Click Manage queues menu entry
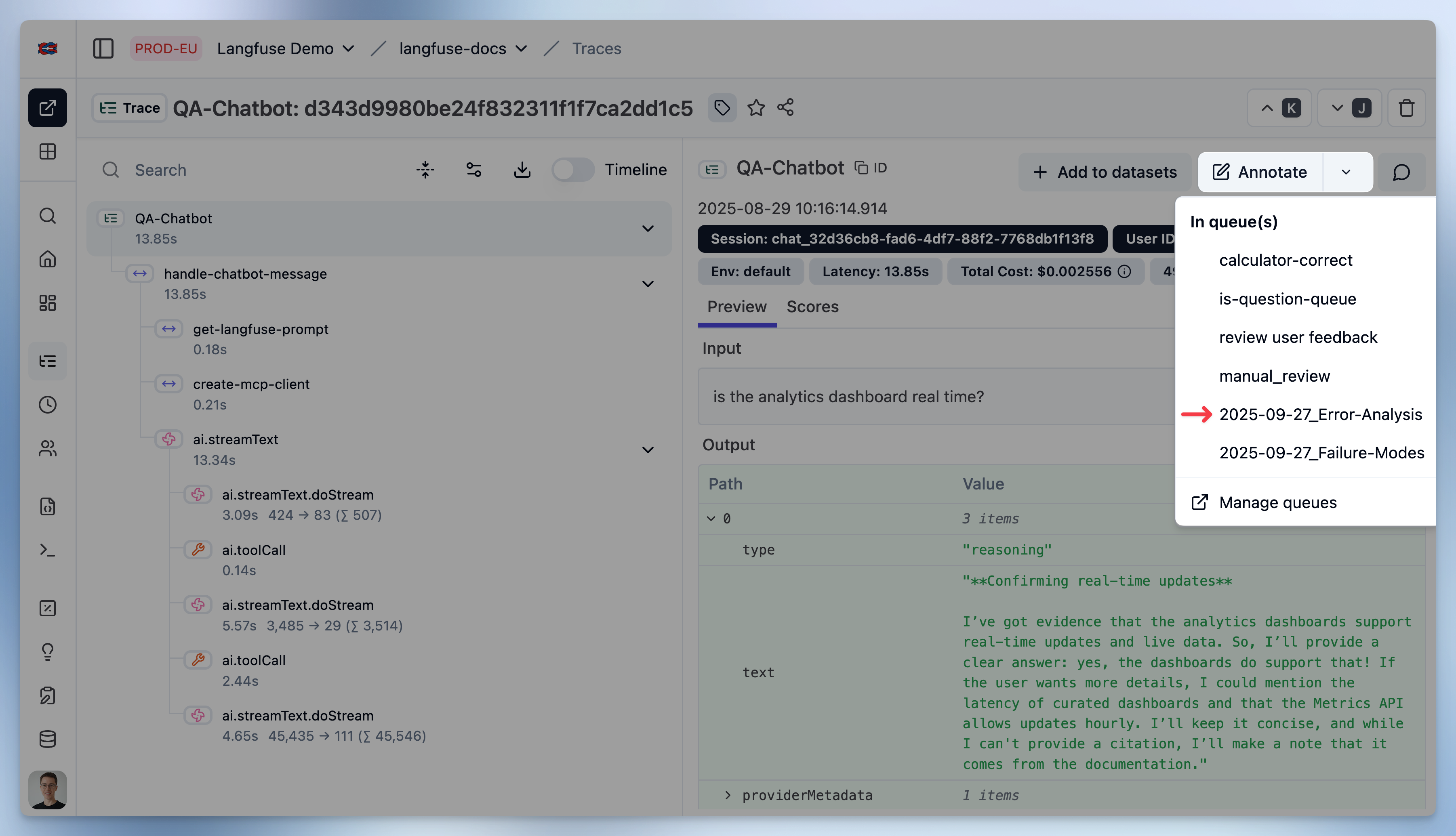 click(1277, 502)
